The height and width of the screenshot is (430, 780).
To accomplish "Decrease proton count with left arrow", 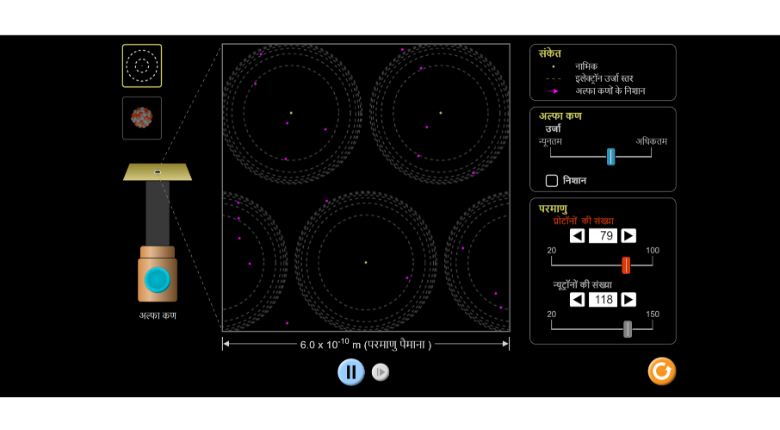I will 577,236.
